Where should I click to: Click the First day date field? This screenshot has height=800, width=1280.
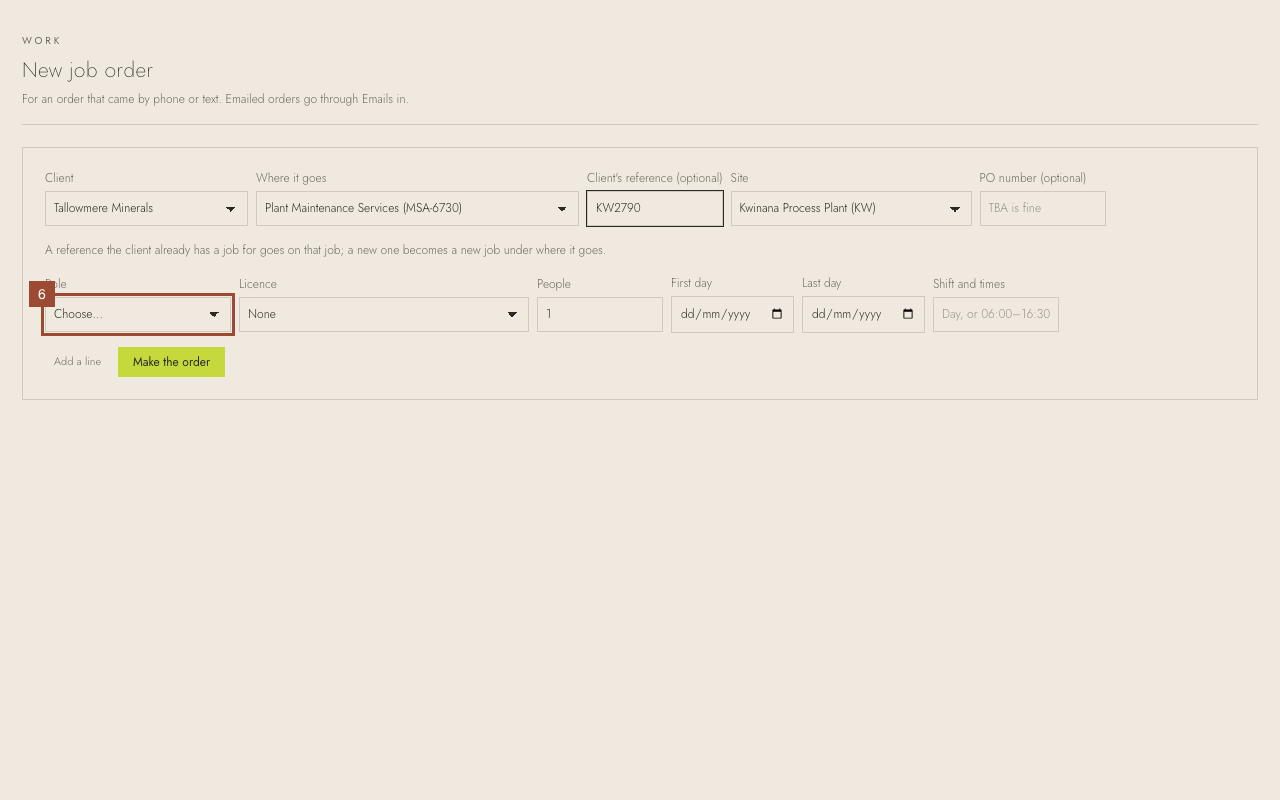(x=732, y=314)
